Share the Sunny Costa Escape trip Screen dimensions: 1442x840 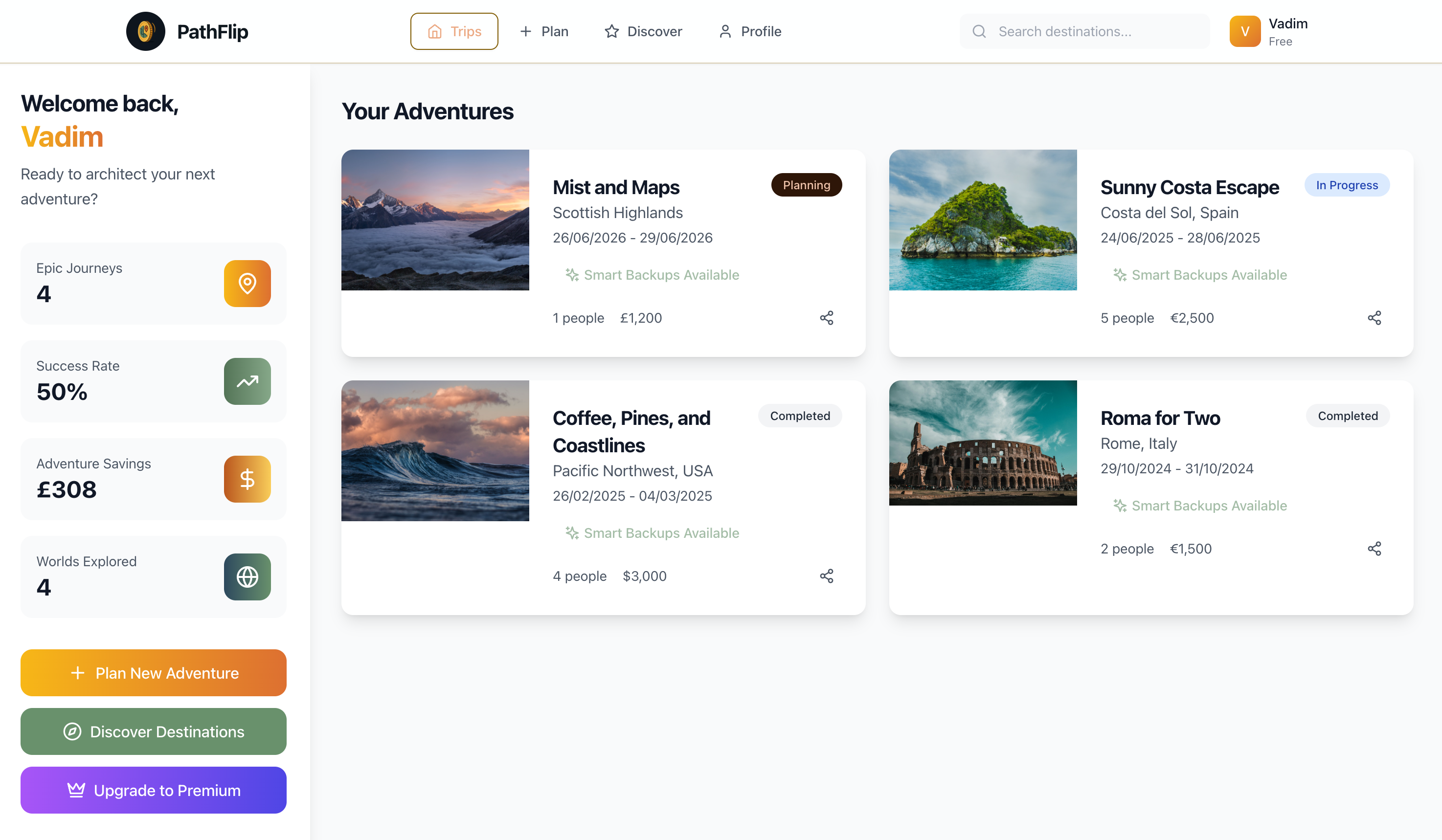pyautogui.click(x=1374, y=318)
